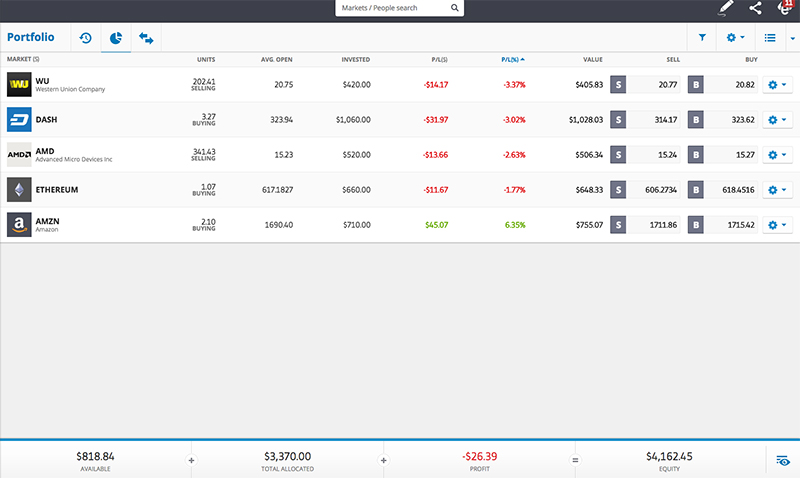The image size is (800, 478).
Task: Click the WU loss percentage -3.37%
Action: click(514, 85)
